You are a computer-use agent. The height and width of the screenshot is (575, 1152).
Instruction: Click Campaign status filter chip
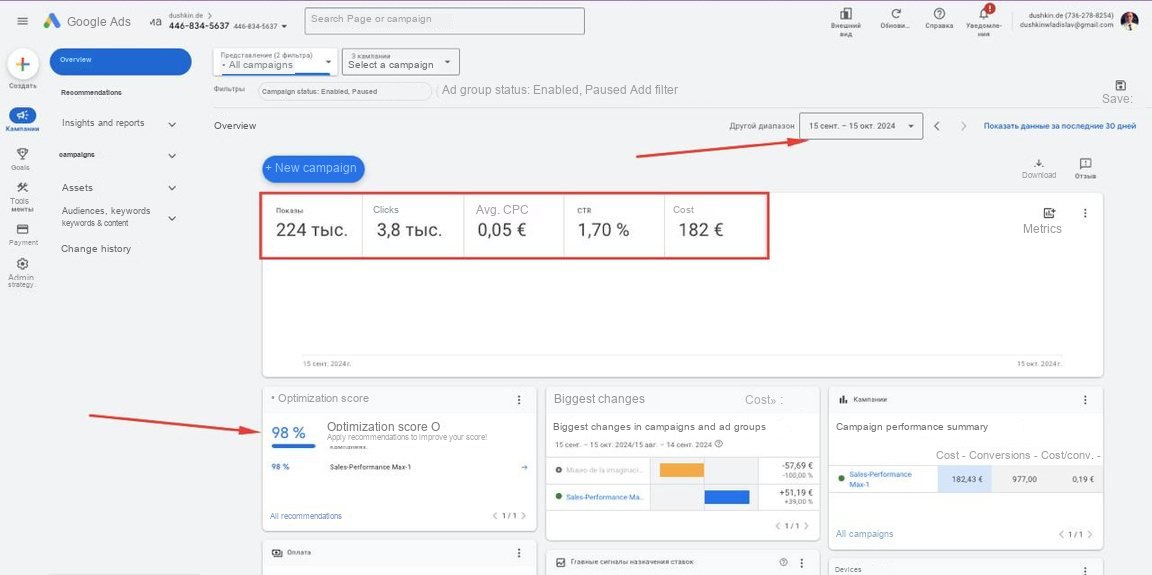point(345,91)
